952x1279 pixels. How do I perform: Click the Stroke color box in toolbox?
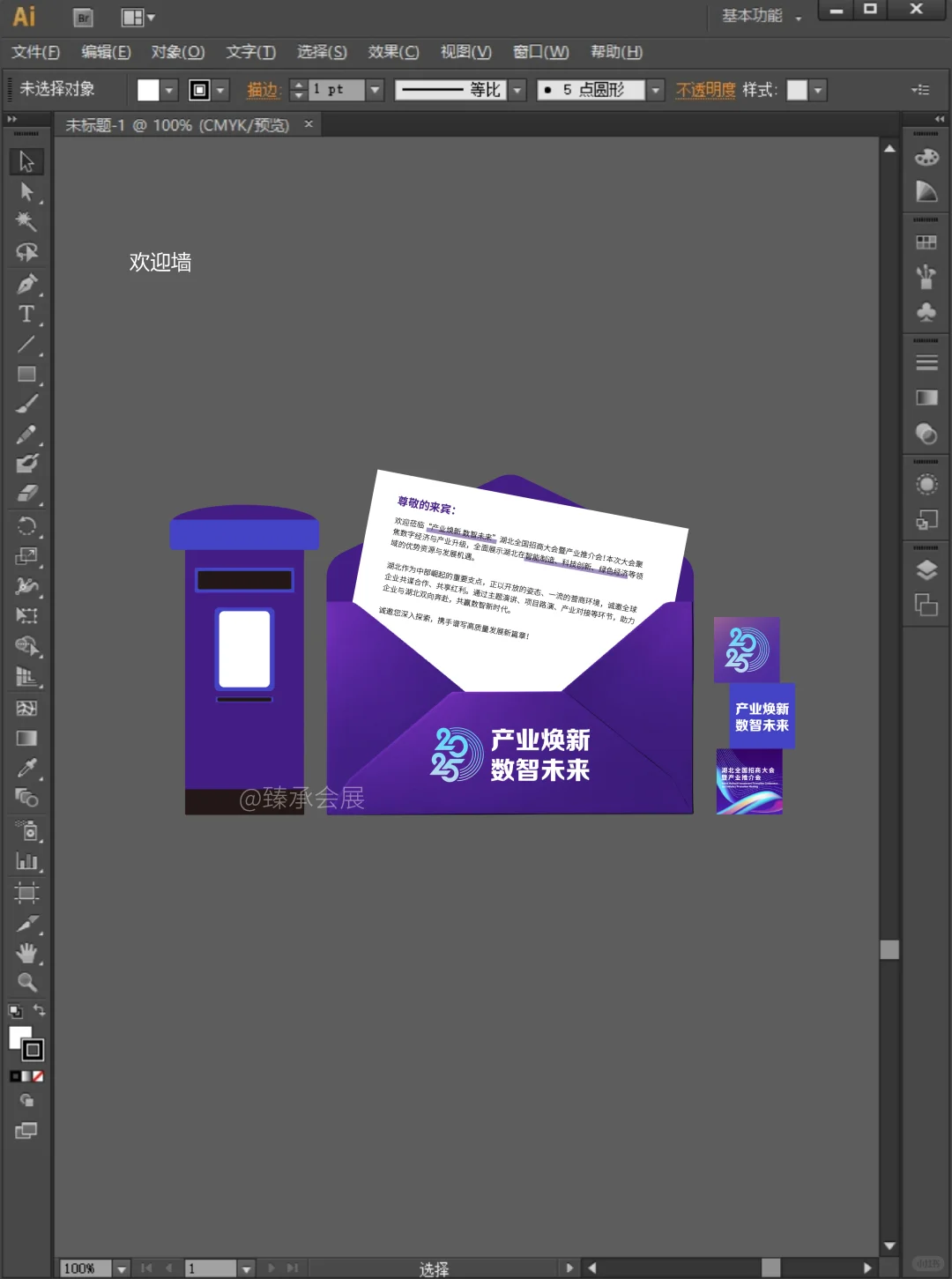(33, 1050)
